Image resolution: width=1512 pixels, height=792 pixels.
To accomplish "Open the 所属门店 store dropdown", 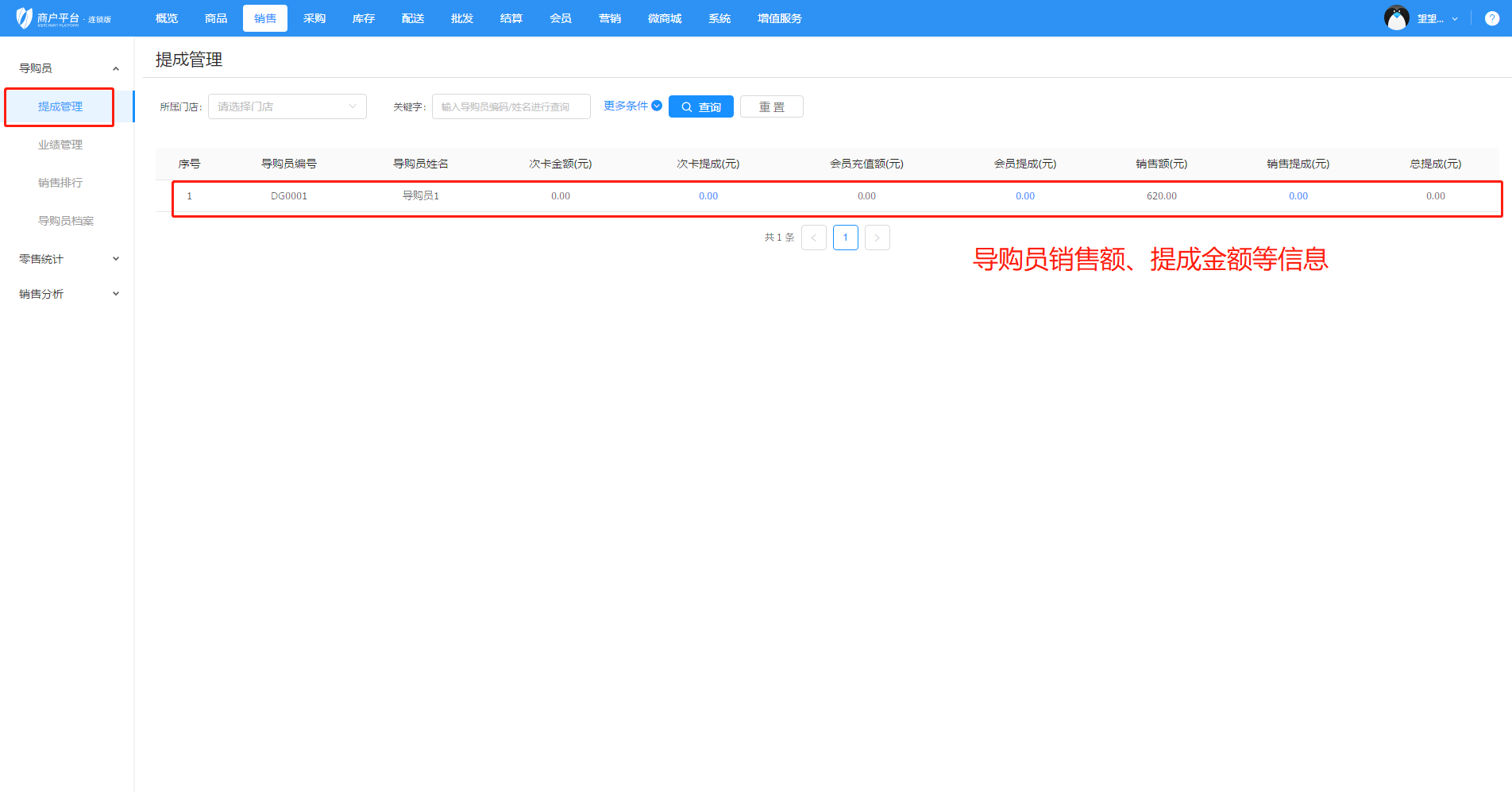I will [x=287, y=106].
